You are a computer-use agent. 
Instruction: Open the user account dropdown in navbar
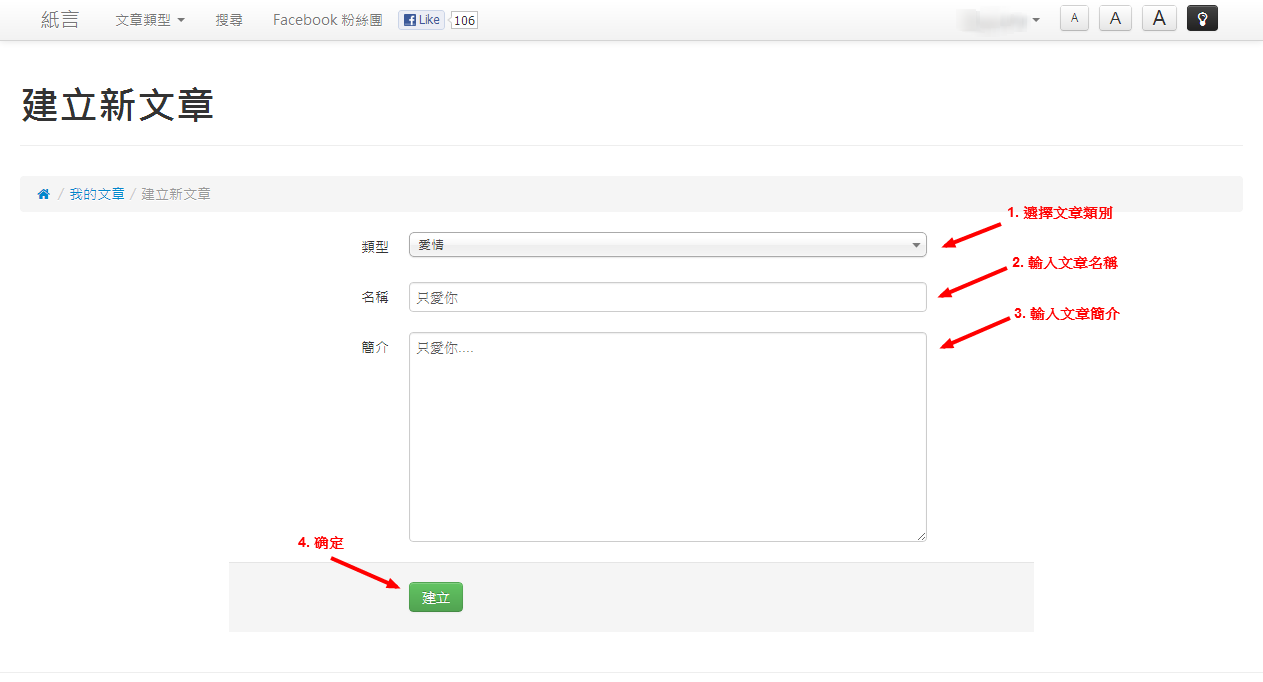(x=1000, y=20)
